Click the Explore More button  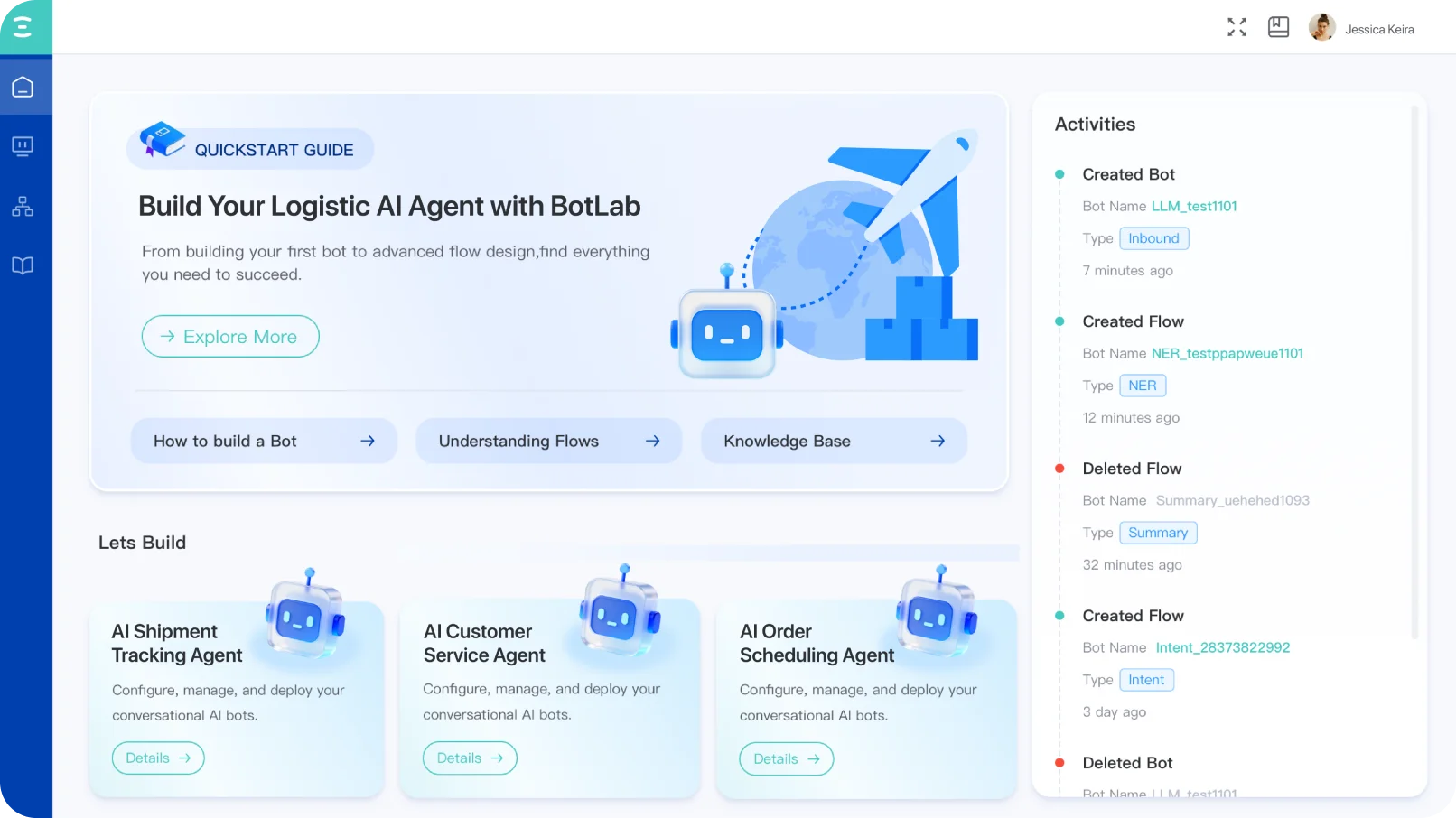[230, 337]
